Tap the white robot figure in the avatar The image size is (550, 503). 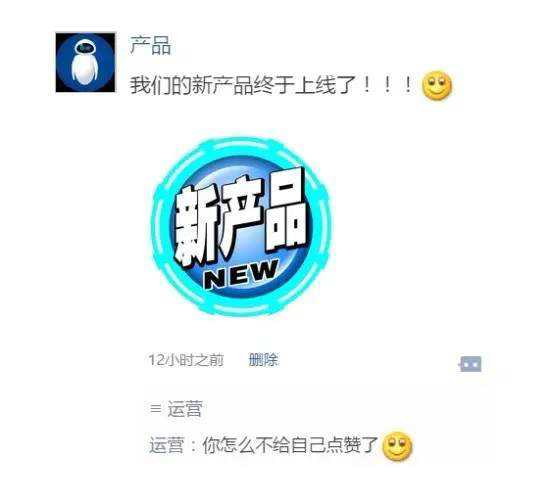coord(84,62)
